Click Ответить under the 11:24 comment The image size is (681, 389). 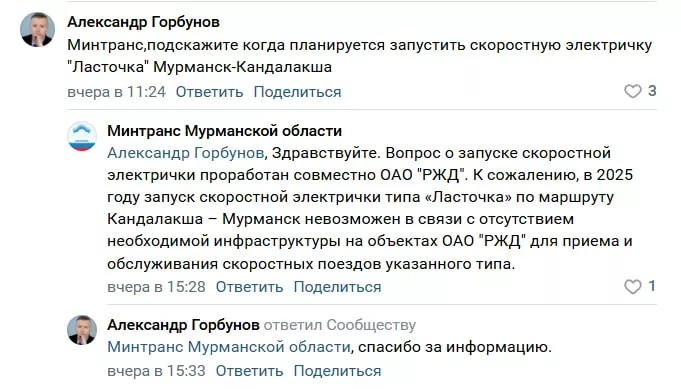pos(209,92)
